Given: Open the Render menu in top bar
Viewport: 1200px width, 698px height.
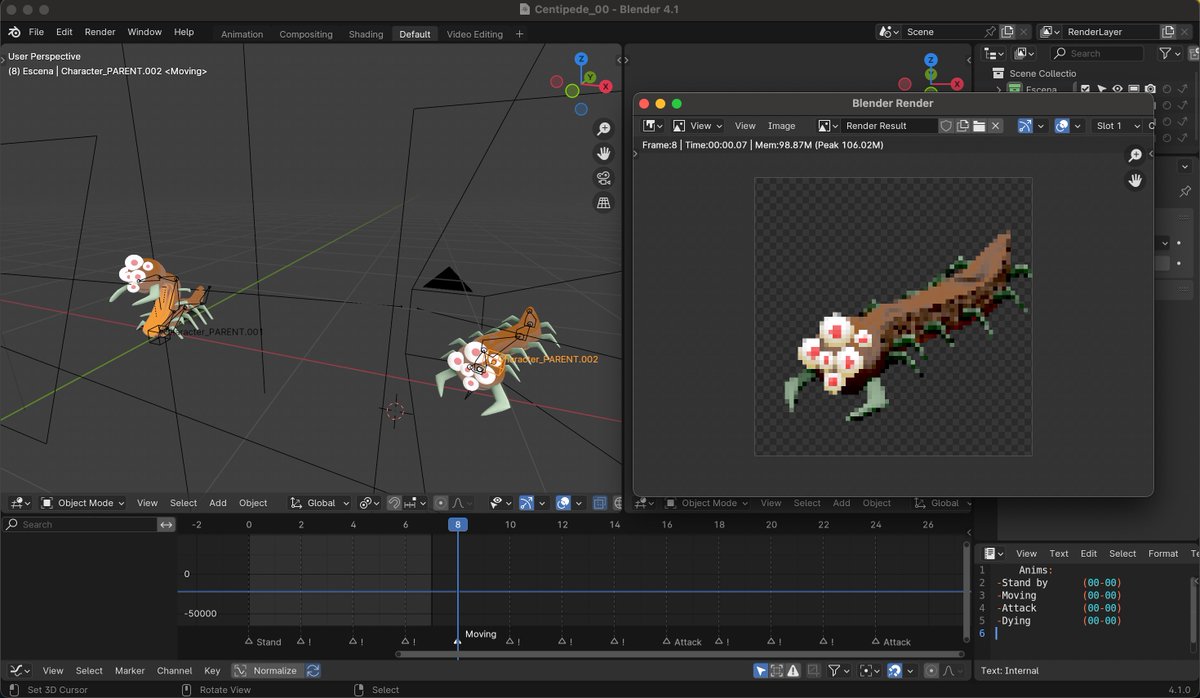Looking at the screenshot, I should [x=100, y=32].
